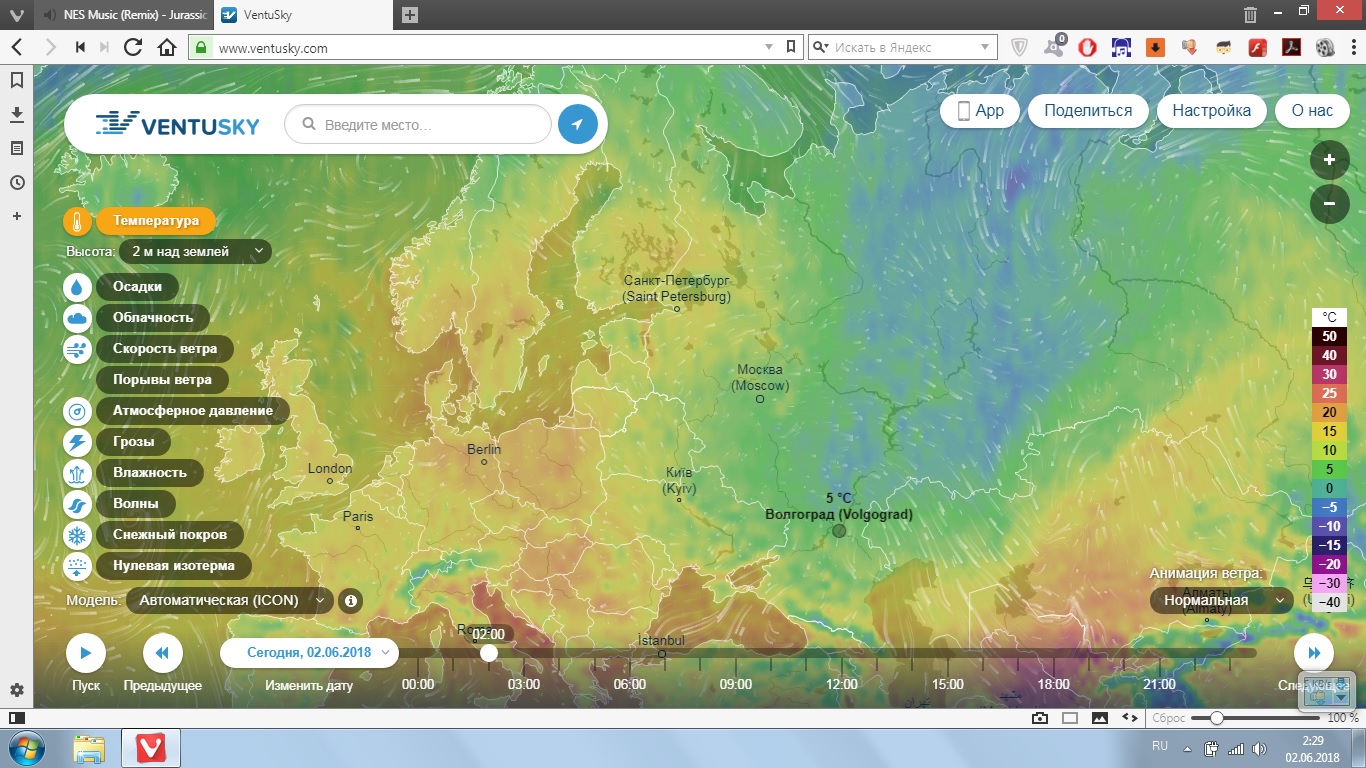The width and height of the screenshot is (1366, 768).
Task: Enable the Порывы ветра layer
Action: (x=162, y=380)
